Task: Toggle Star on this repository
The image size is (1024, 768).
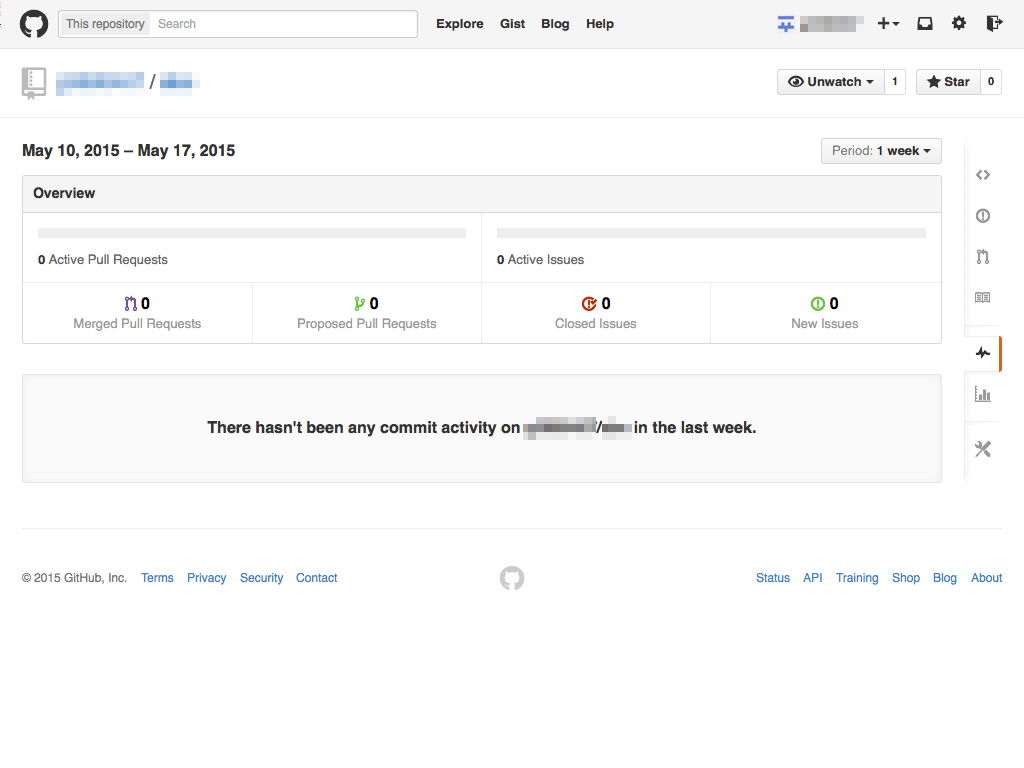Action: click(948, 82)
